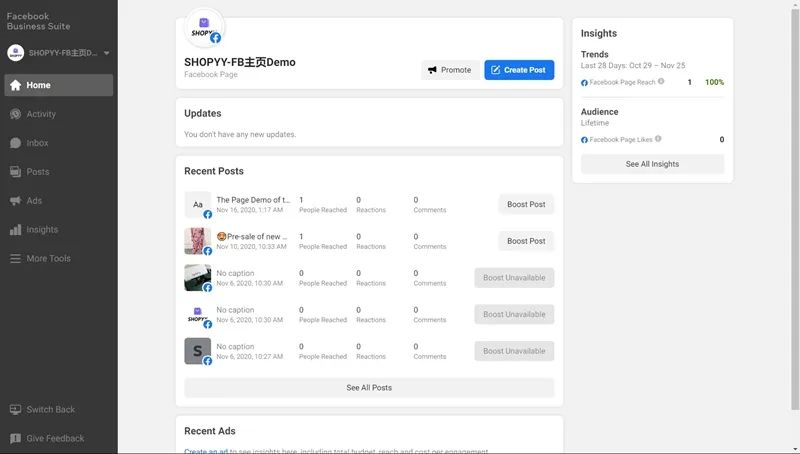Click the Inbox chat bubble icon
Viewport: 800px width, 454px height.
click(15, 143)
